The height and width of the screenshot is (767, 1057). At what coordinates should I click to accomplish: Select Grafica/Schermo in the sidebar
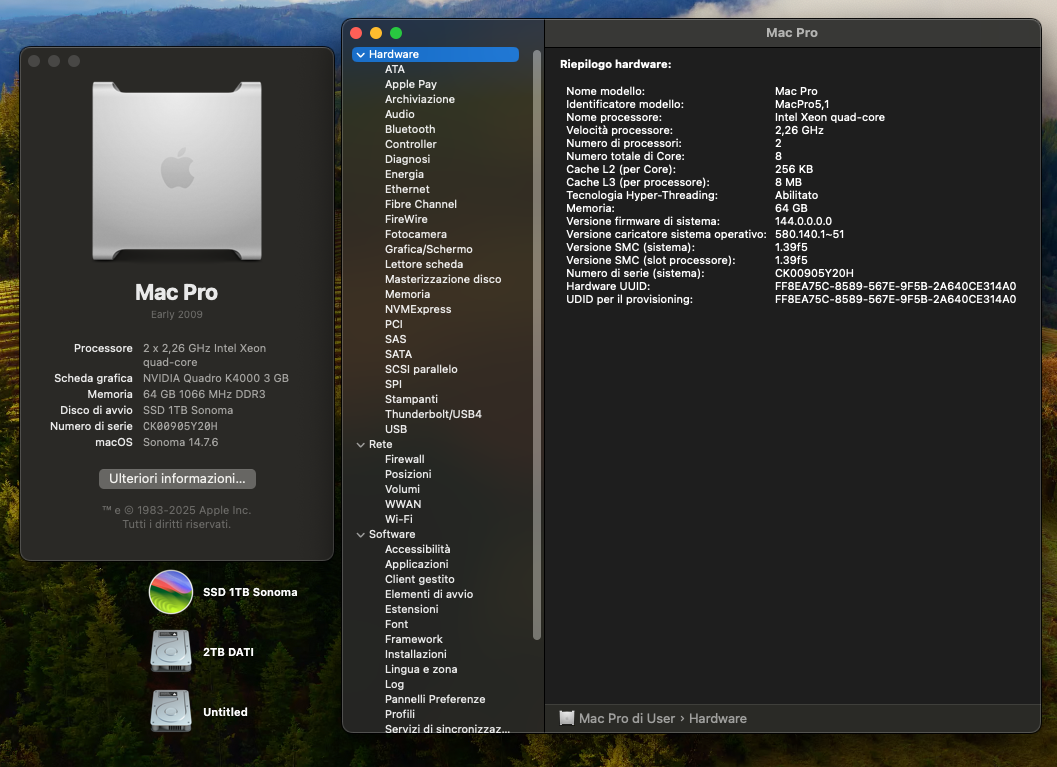pyautogui.click(x=429, y=249)
